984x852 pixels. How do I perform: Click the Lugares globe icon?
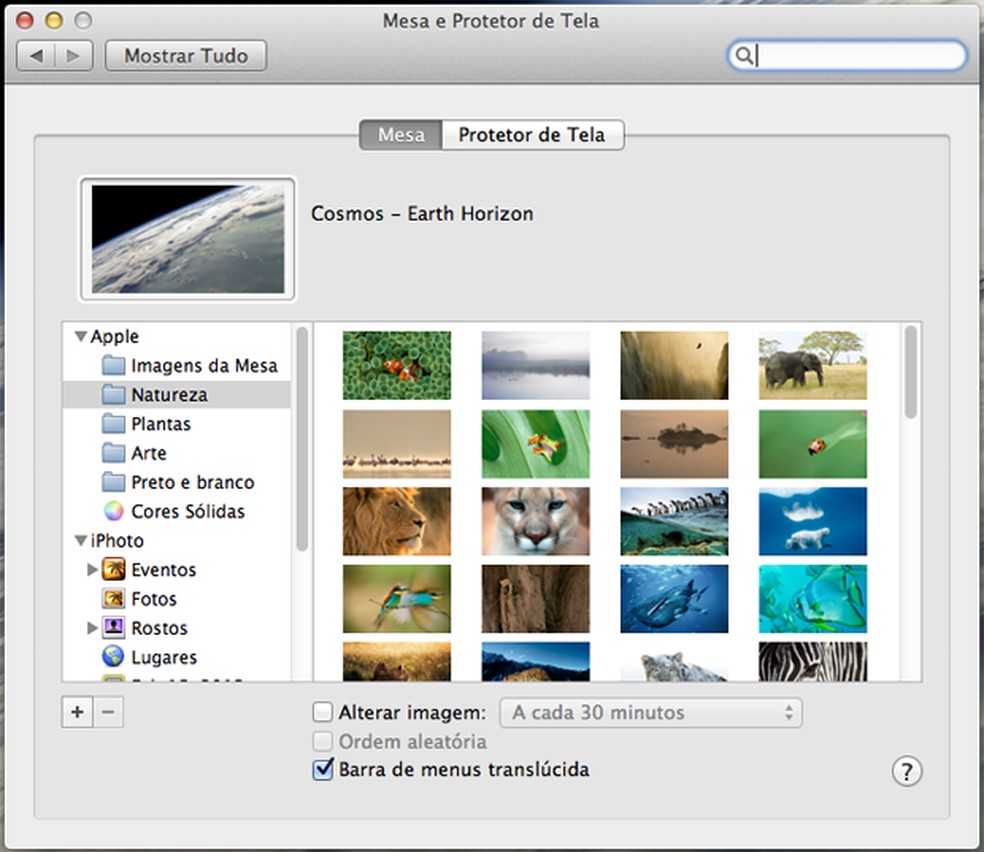(114, 657)
